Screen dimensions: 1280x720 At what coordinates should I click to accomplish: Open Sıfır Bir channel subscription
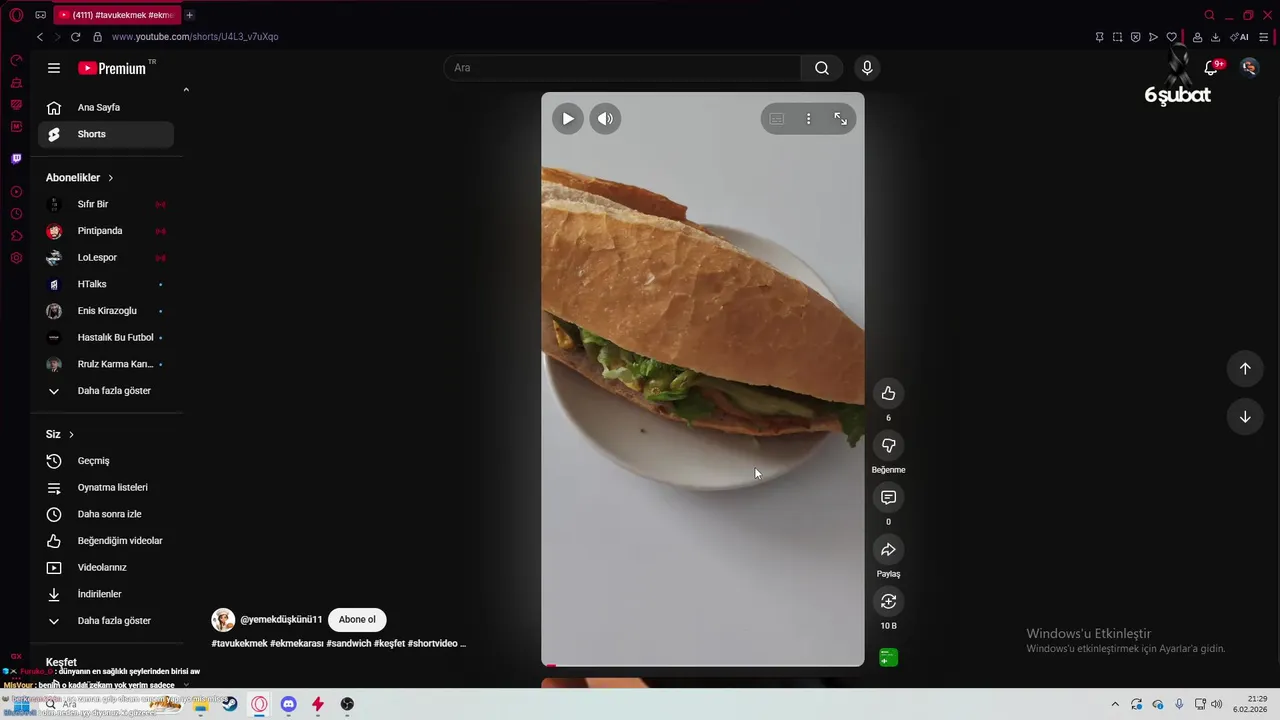(x=106, y=204)
